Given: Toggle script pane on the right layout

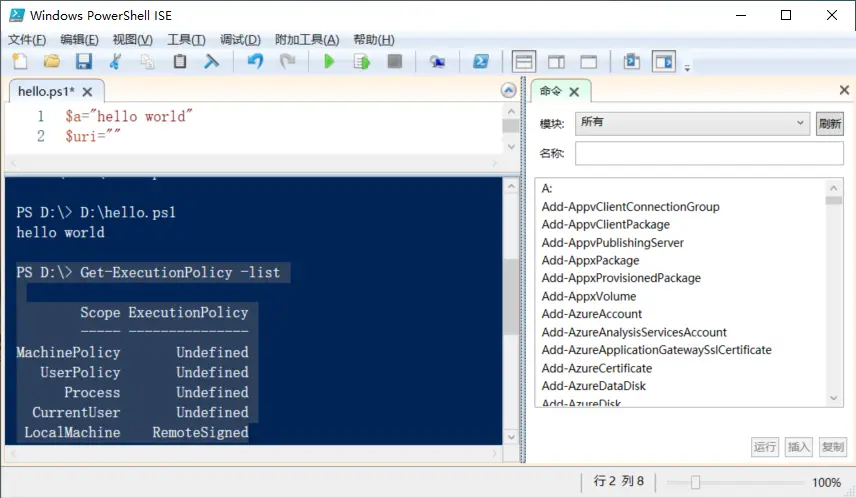Looking at the screenshot, I should coord(557,62).
